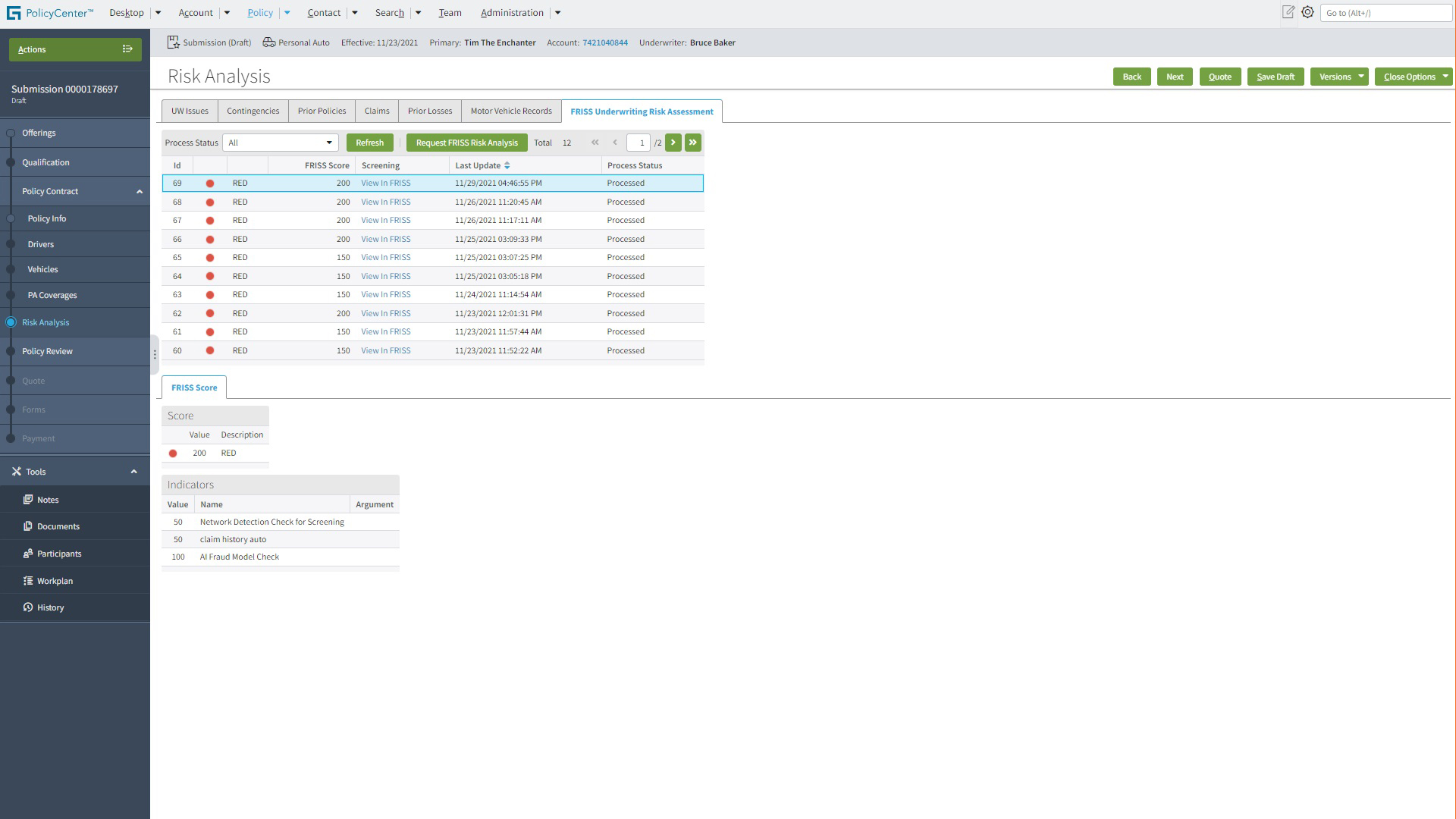Open the Documents tool
1456x819 pixels.
pyautogui.click(x=58, y=526)
